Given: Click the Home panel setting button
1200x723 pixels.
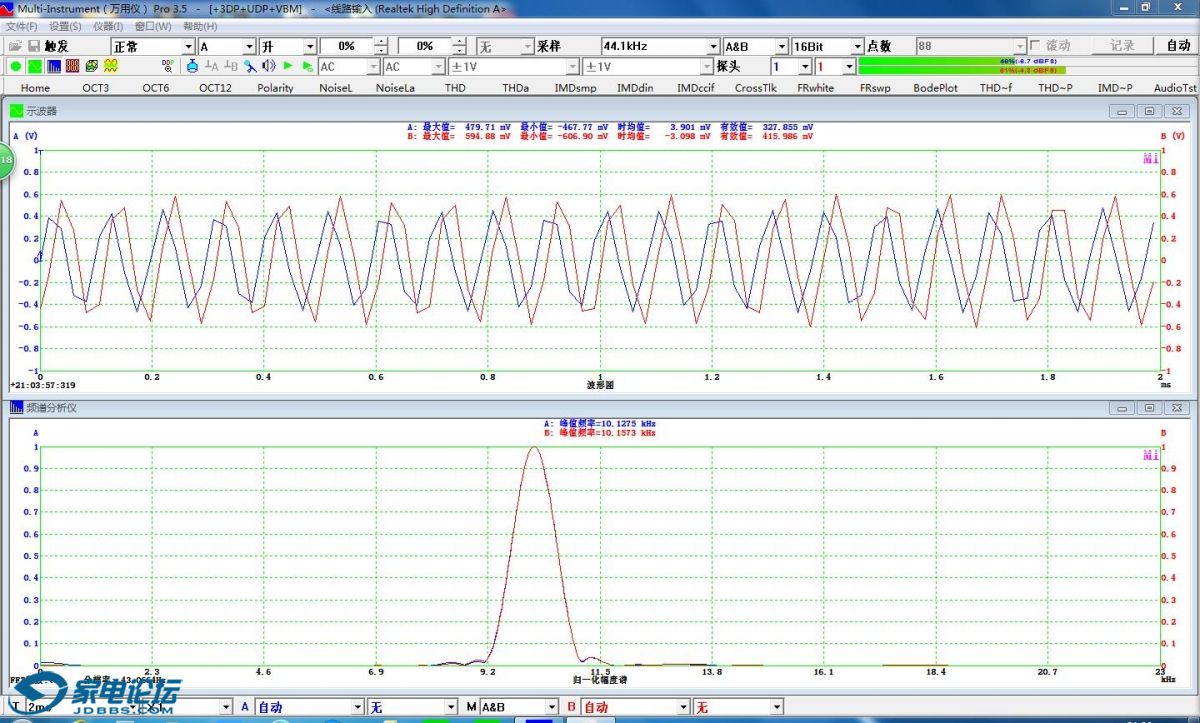Looking at the screenshot, I should click(35, 88).
